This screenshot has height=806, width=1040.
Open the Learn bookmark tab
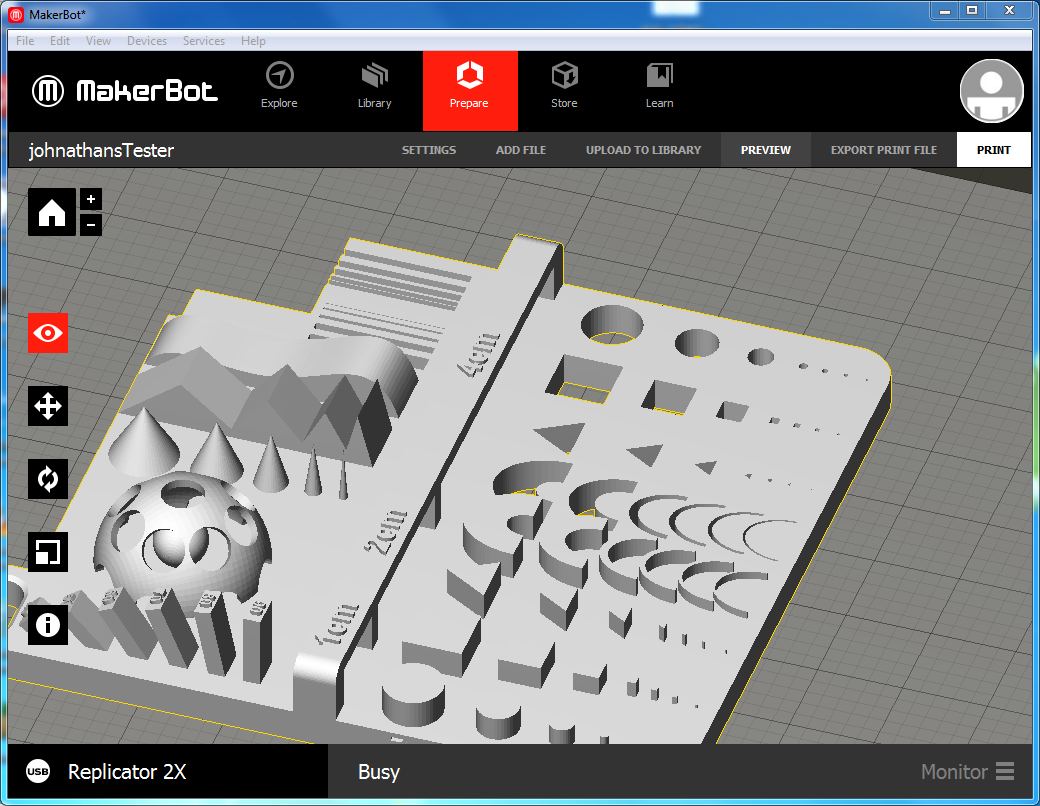click(x=660, y=86)
